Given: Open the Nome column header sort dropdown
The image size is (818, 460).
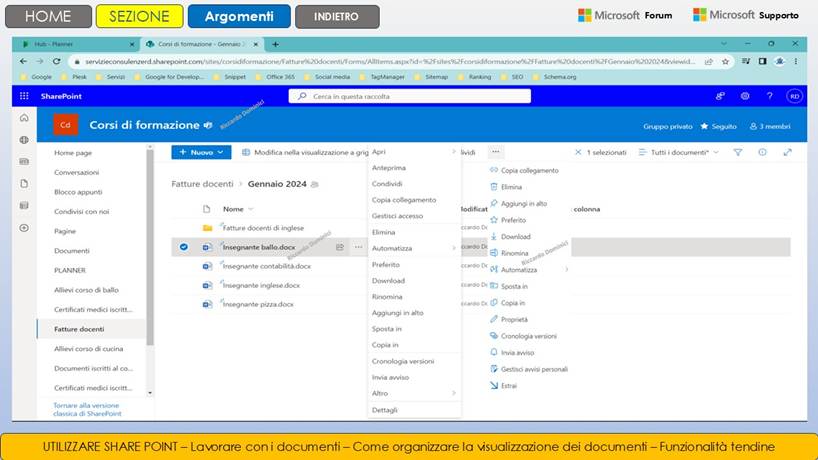Looking at the screenshot, I should [251, 209].
